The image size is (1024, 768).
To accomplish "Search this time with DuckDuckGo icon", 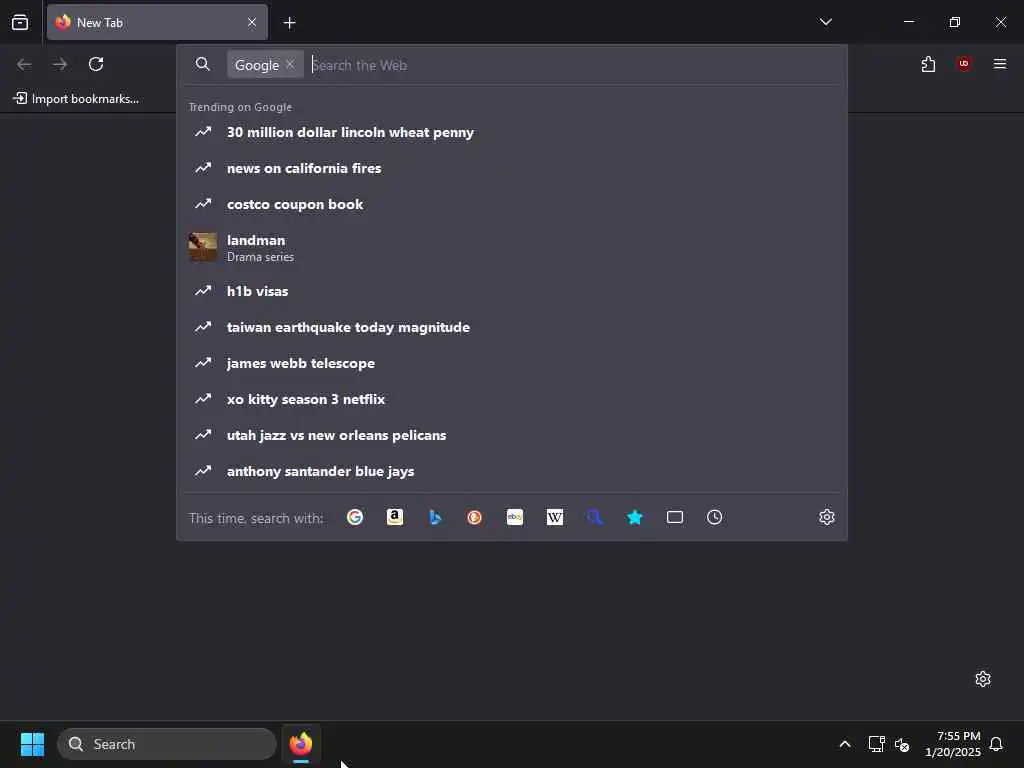I will pyautogui.click(x=475, y=517).
